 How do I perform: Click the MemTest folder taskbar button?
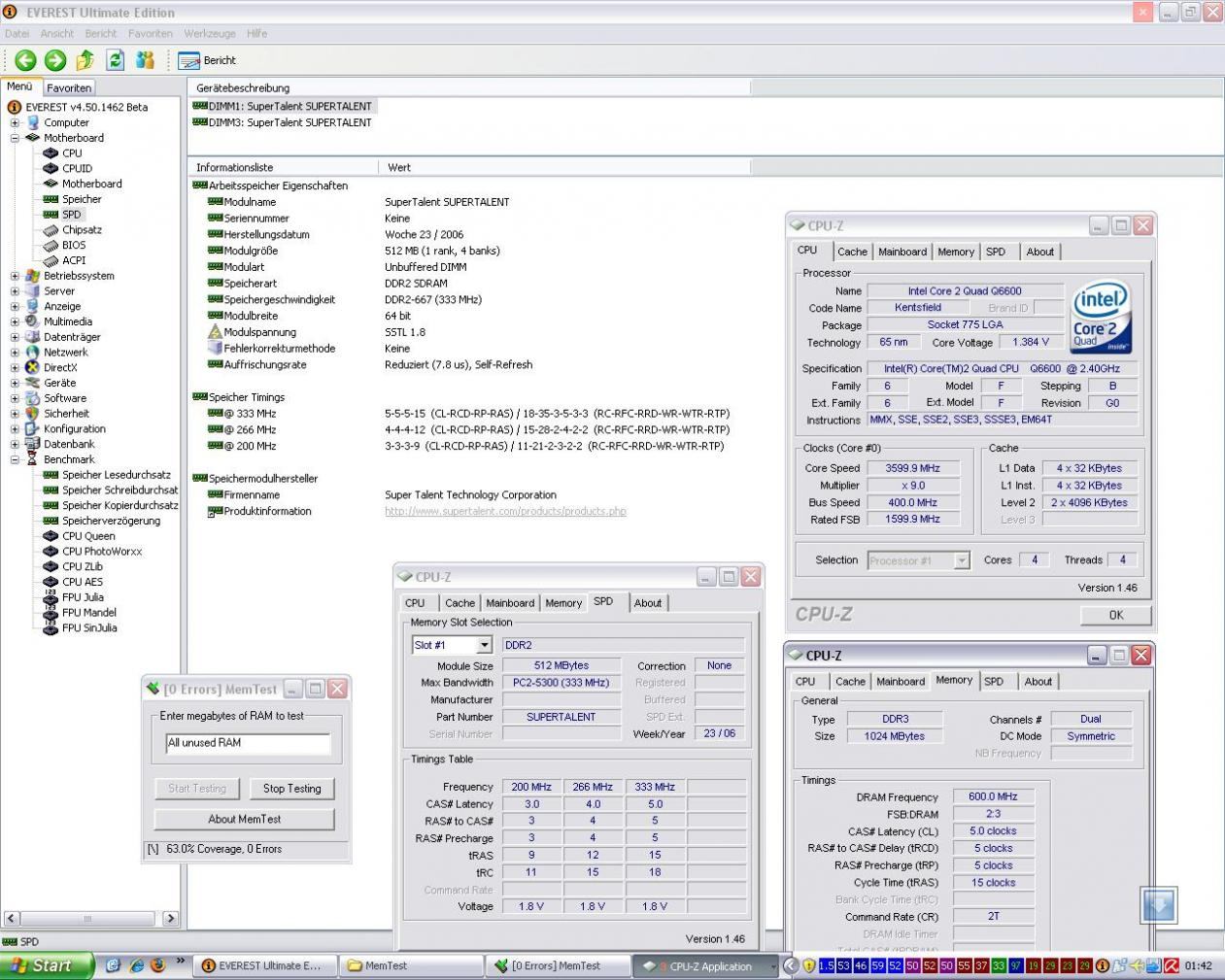coord(412,965)
